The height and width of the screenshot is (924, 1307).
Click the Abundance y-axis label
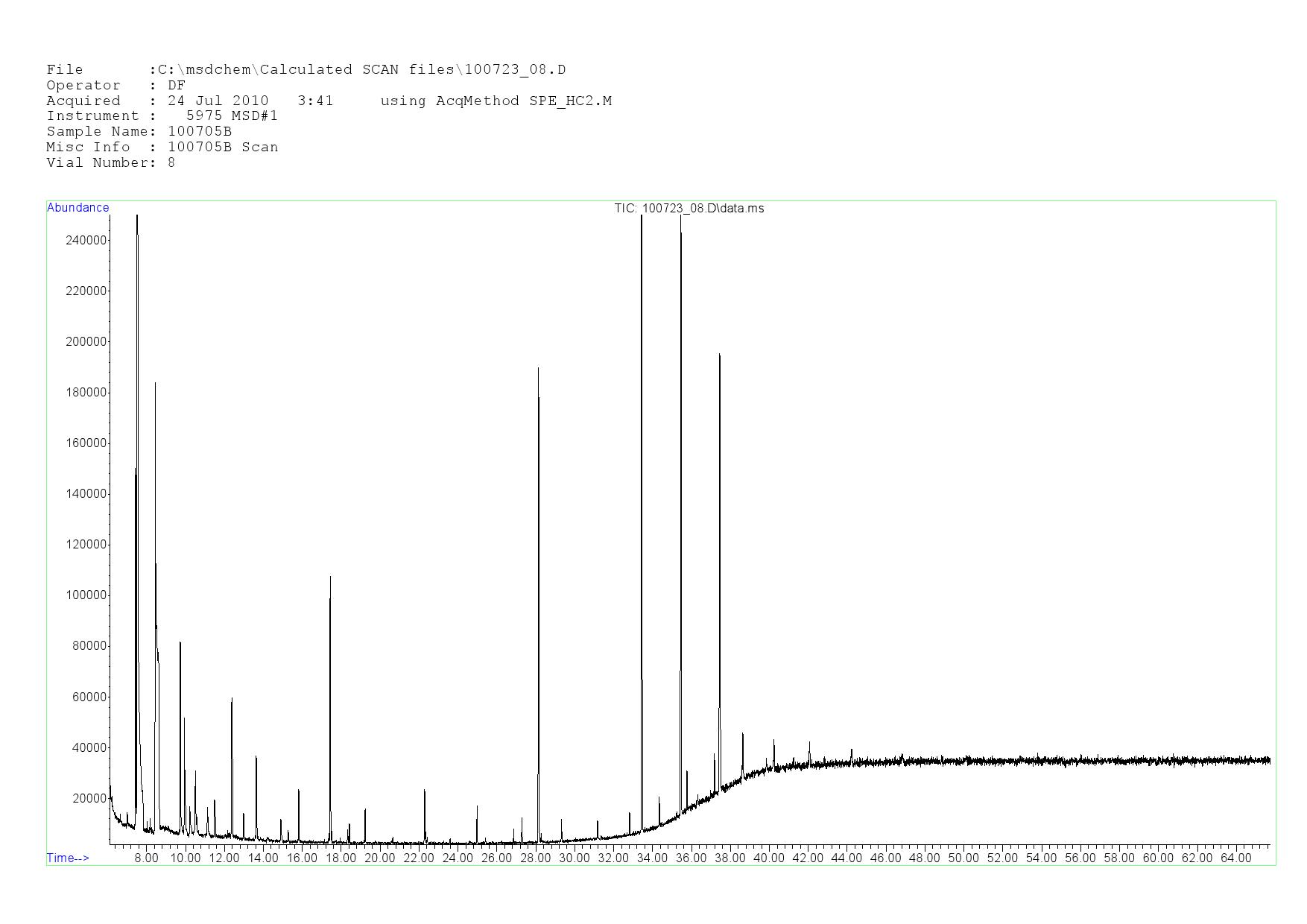tap(77, 208)
